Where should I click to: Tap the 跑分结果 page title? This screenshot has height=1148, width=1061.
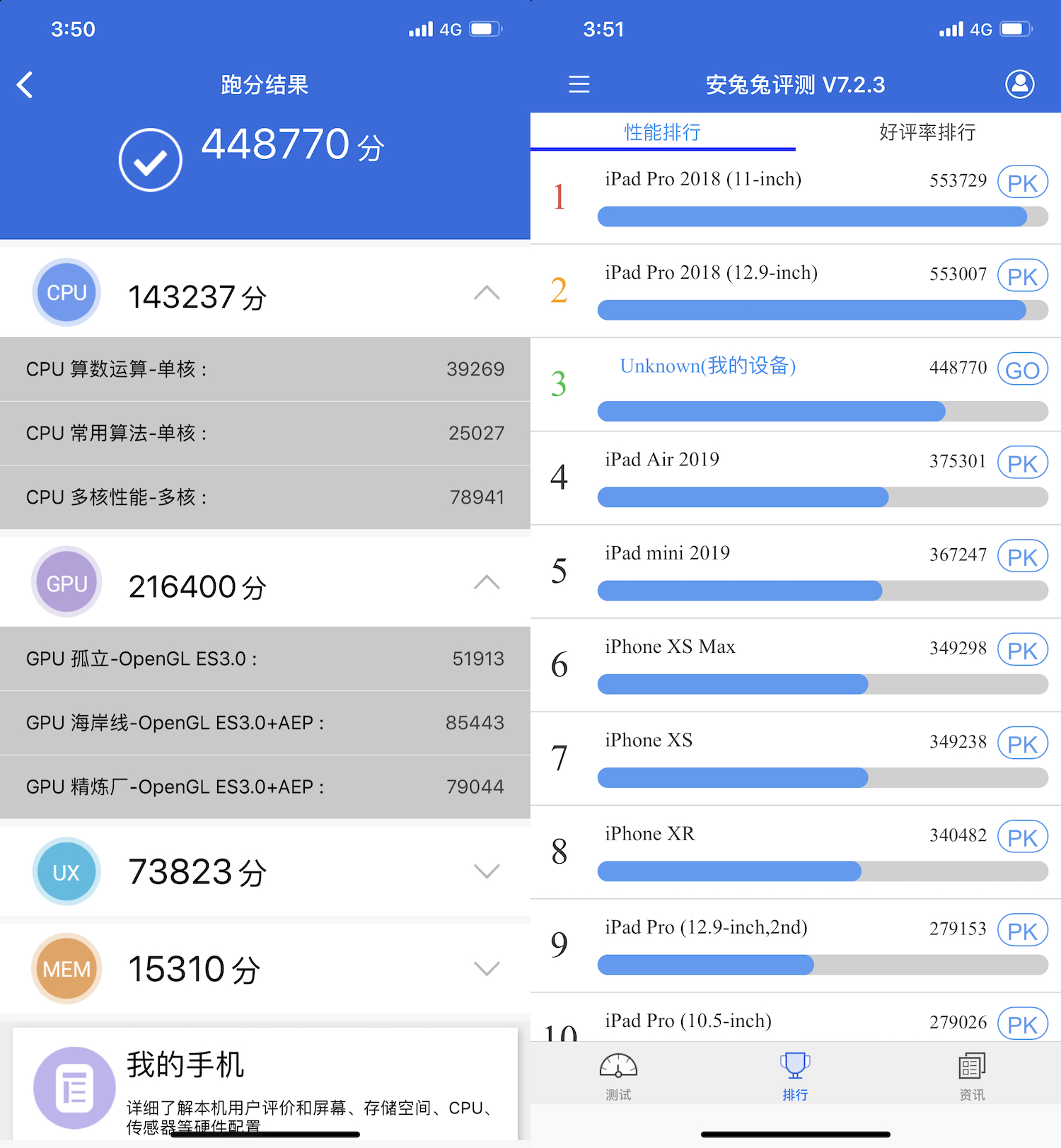coord(265,85)
